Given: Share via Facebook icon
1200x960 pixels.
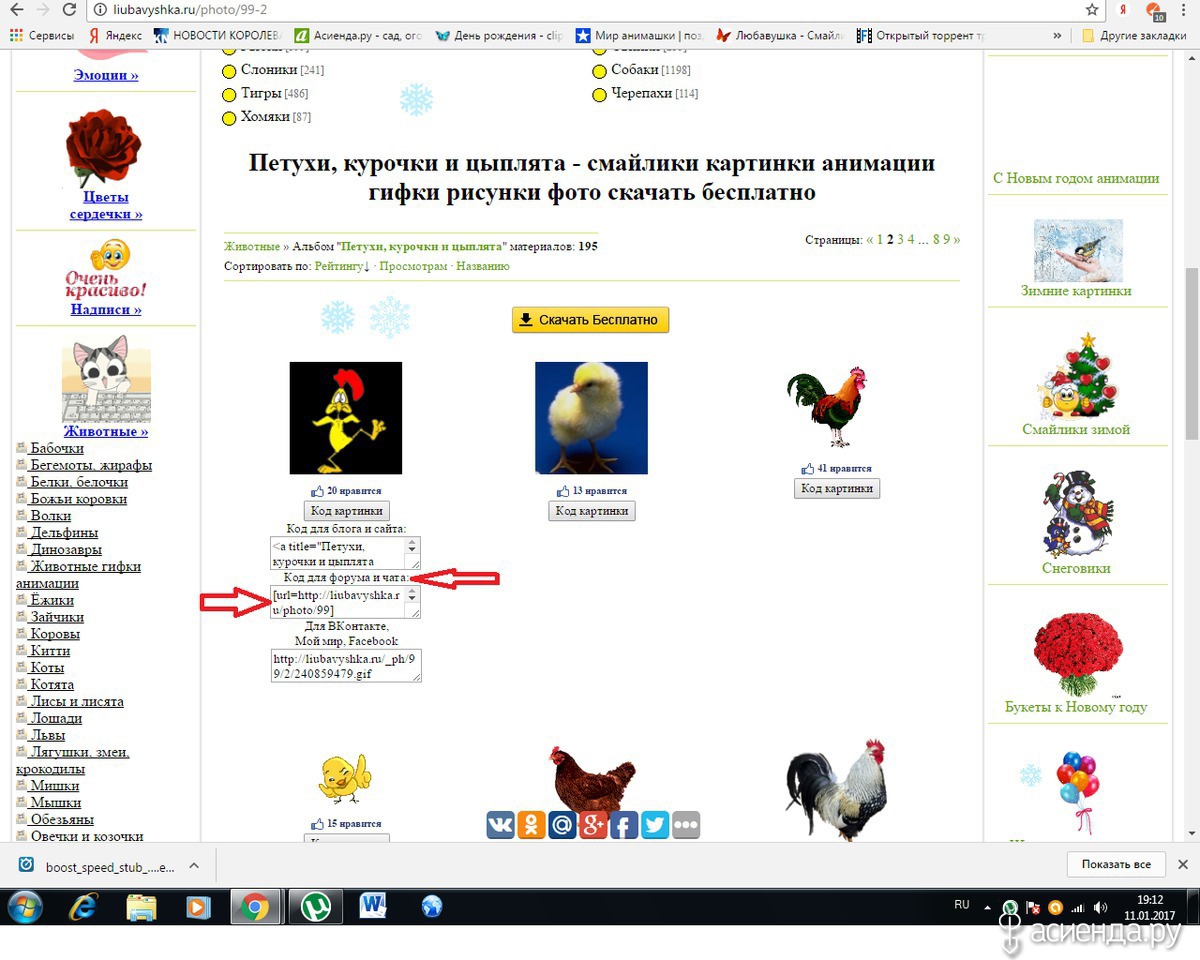Looking at the screenshot, I should (624, 825).
